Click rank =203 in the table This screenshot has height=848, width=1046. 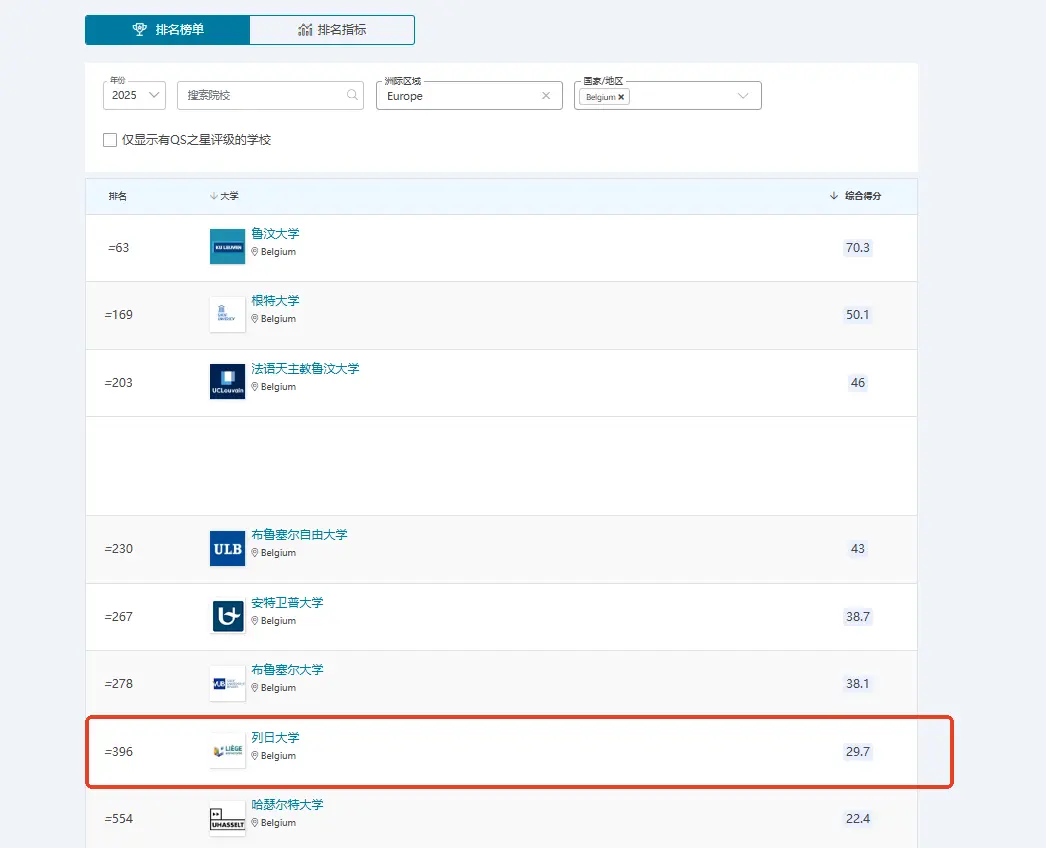118,383
